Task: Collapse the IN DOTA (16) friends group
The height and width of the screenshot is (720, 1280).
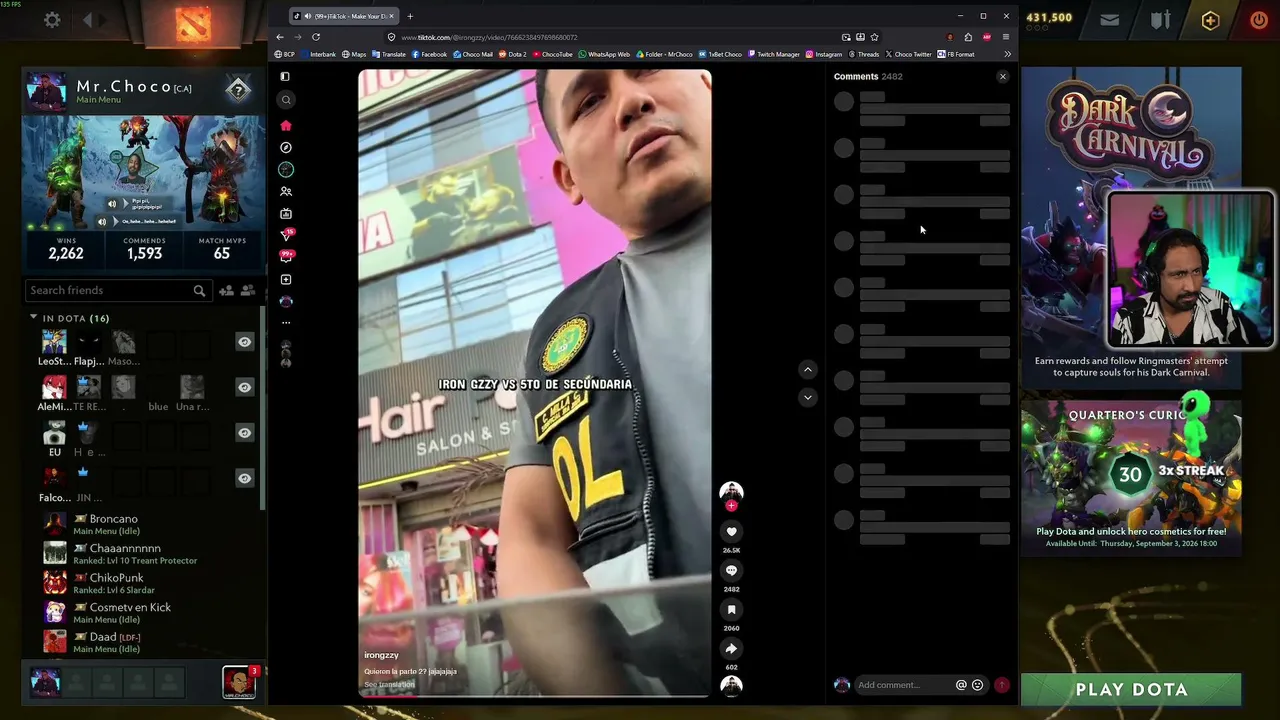Action: pyautogui.click(x=34, y=318)
